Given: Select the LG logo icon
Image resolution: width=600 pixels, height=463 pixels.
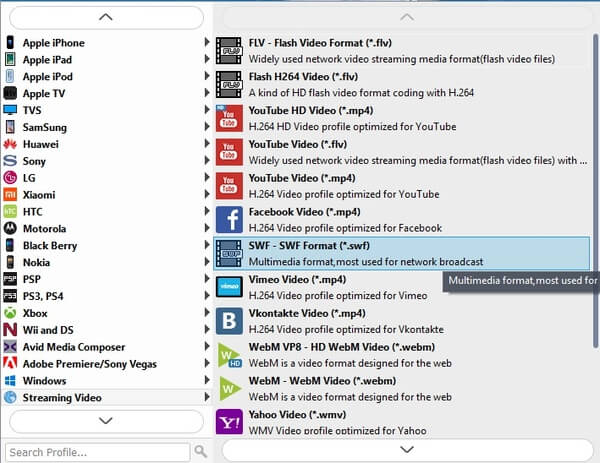Looking at the screenshot, I should point(10,178).
